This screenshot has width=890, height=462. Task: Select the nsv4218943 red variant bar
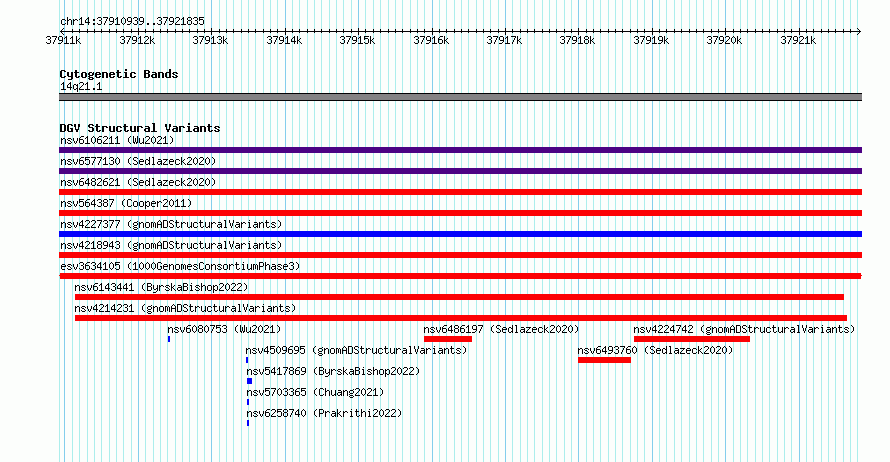[460, 255]
